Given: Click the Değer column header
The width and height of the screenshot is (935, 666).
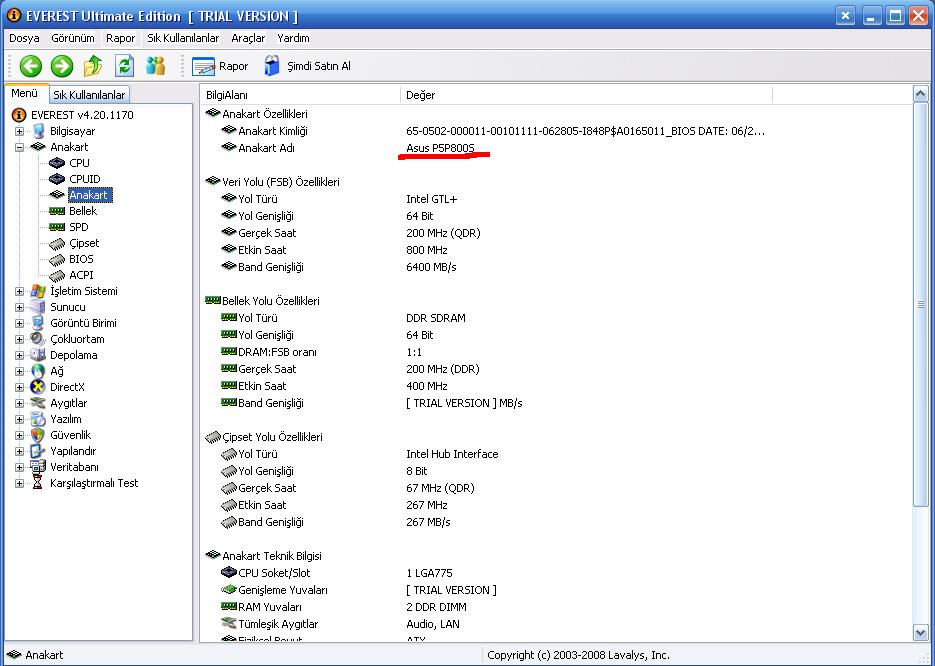Looking at the screenshot, I should tap(586, 95).
